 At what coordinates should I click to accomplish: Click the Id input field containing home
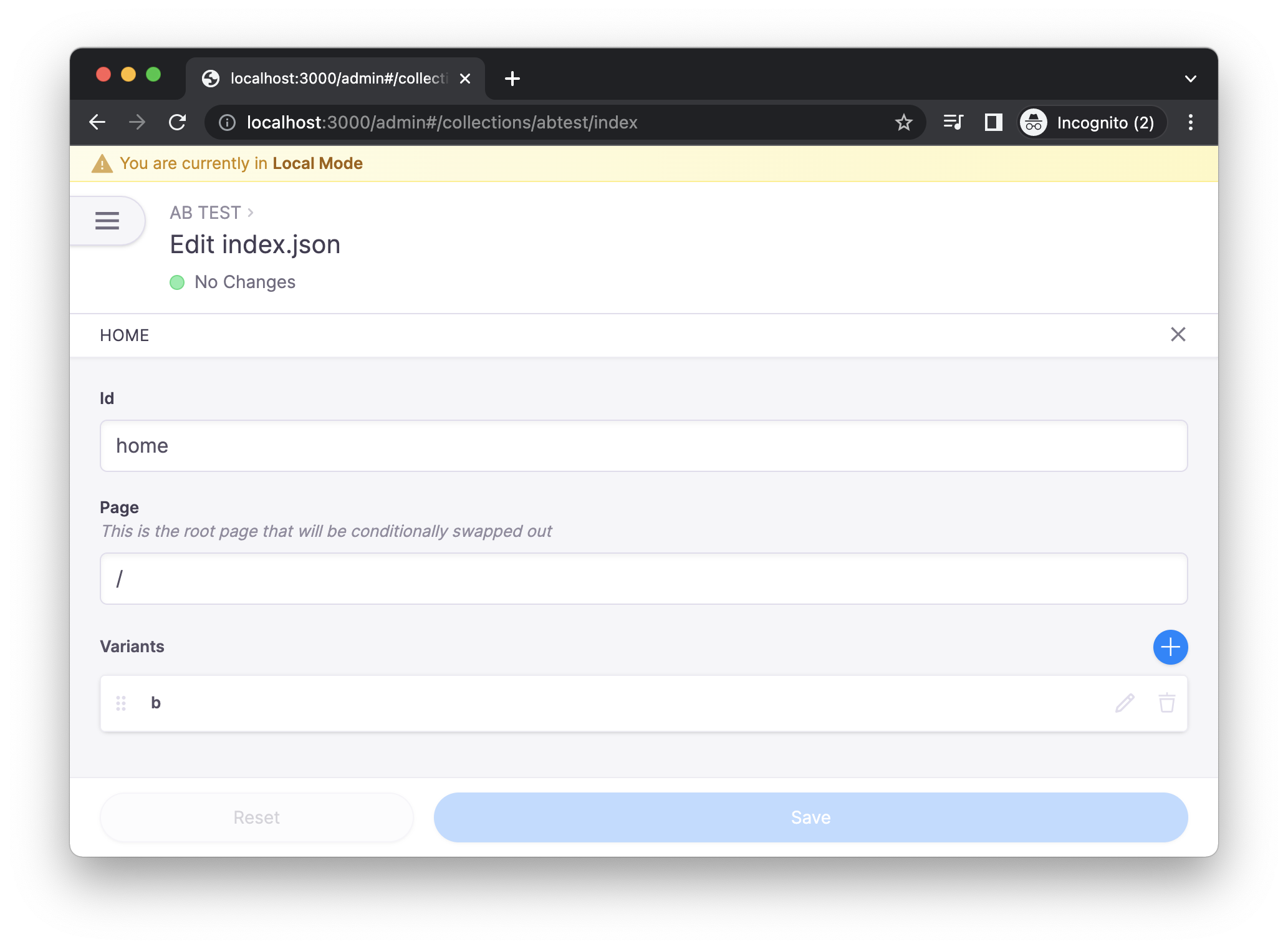[643, 446]
